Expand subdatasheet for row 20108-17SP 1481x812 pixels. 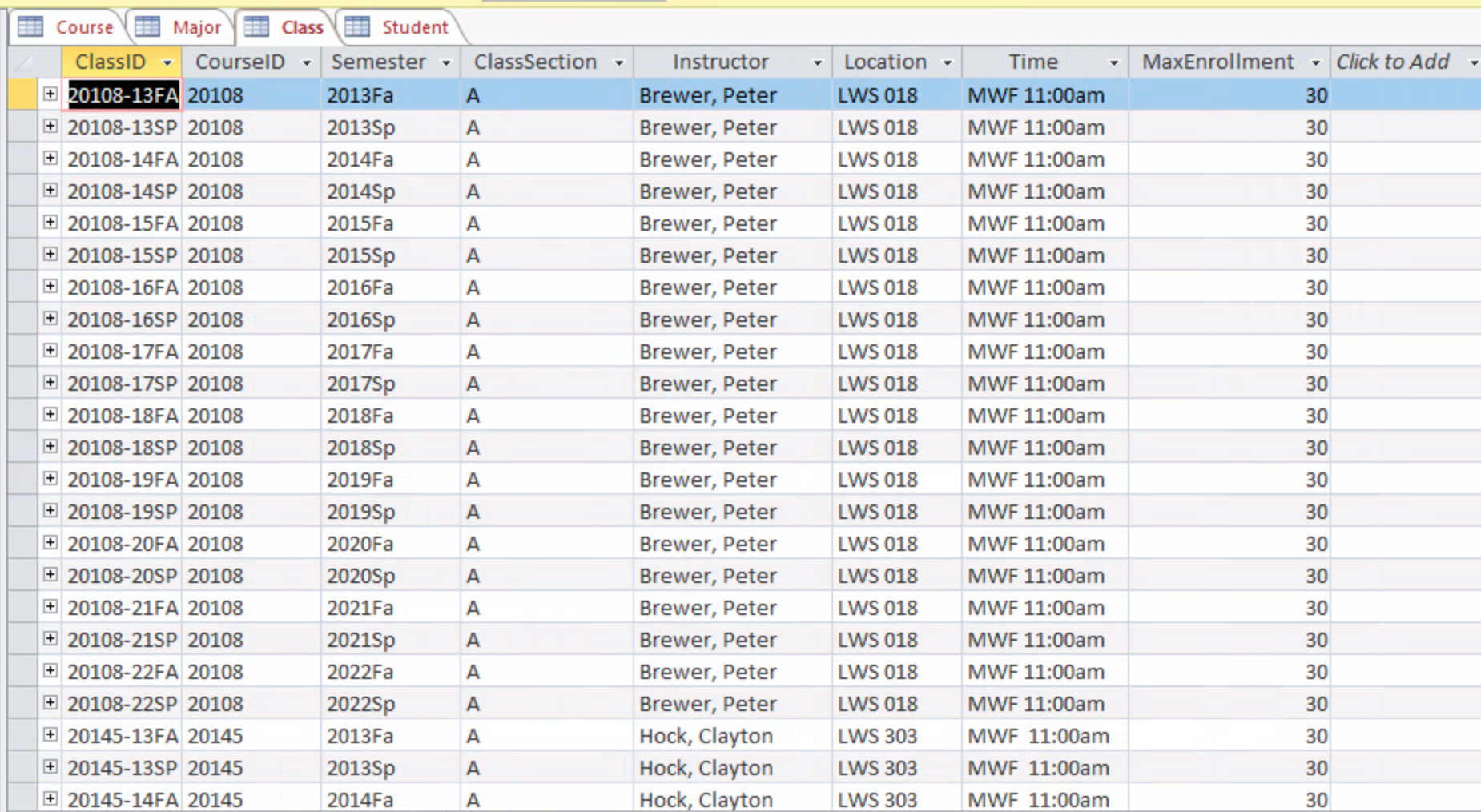[50, 383]
